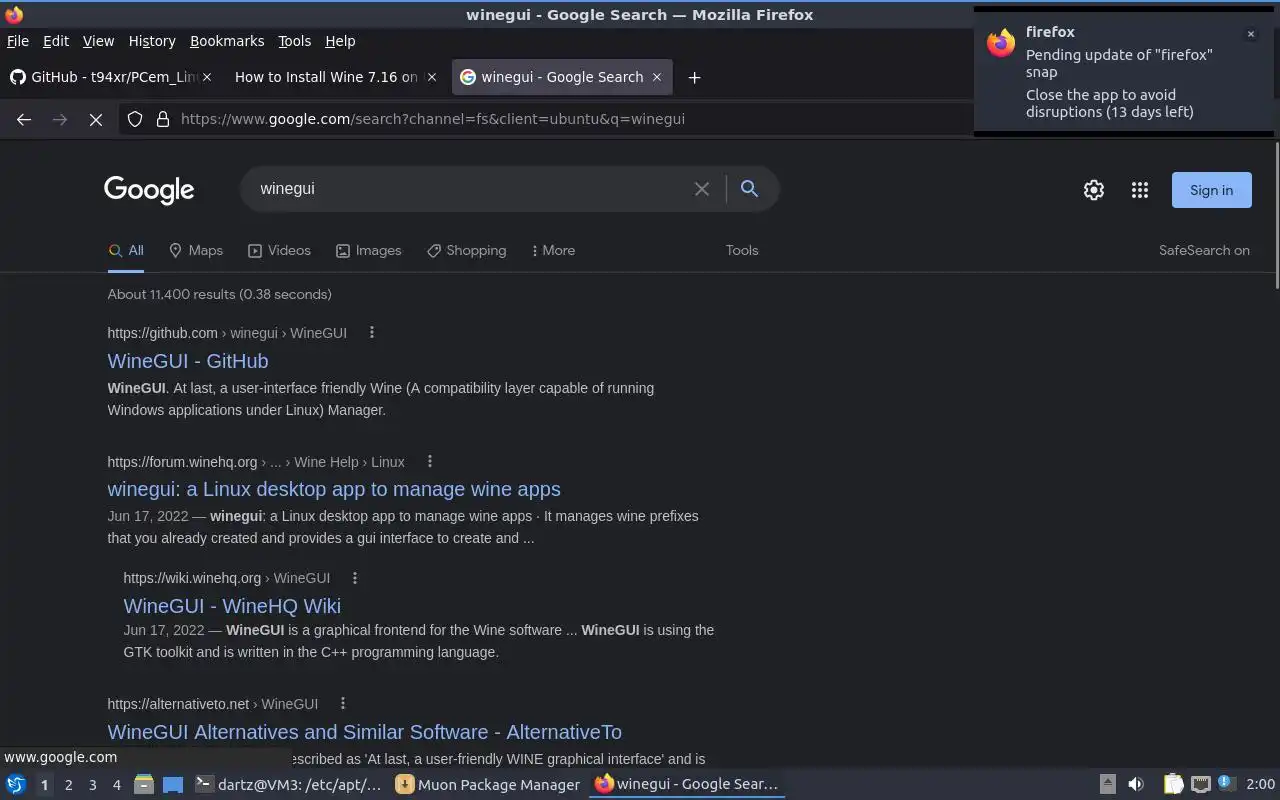Screen dimensions: 1280x800
Task: Select the All search results tab
Action: point(126,251)
